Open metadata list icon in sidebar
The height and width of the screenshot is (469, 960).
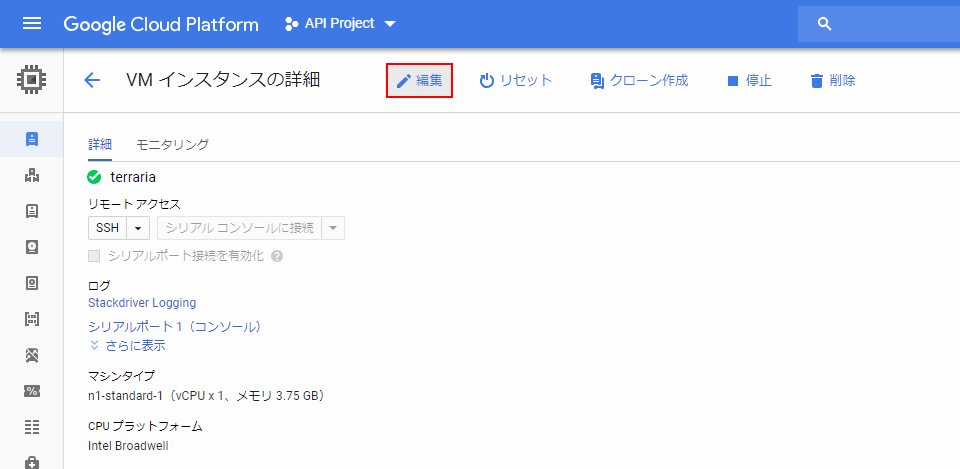(x=32, y=427)
